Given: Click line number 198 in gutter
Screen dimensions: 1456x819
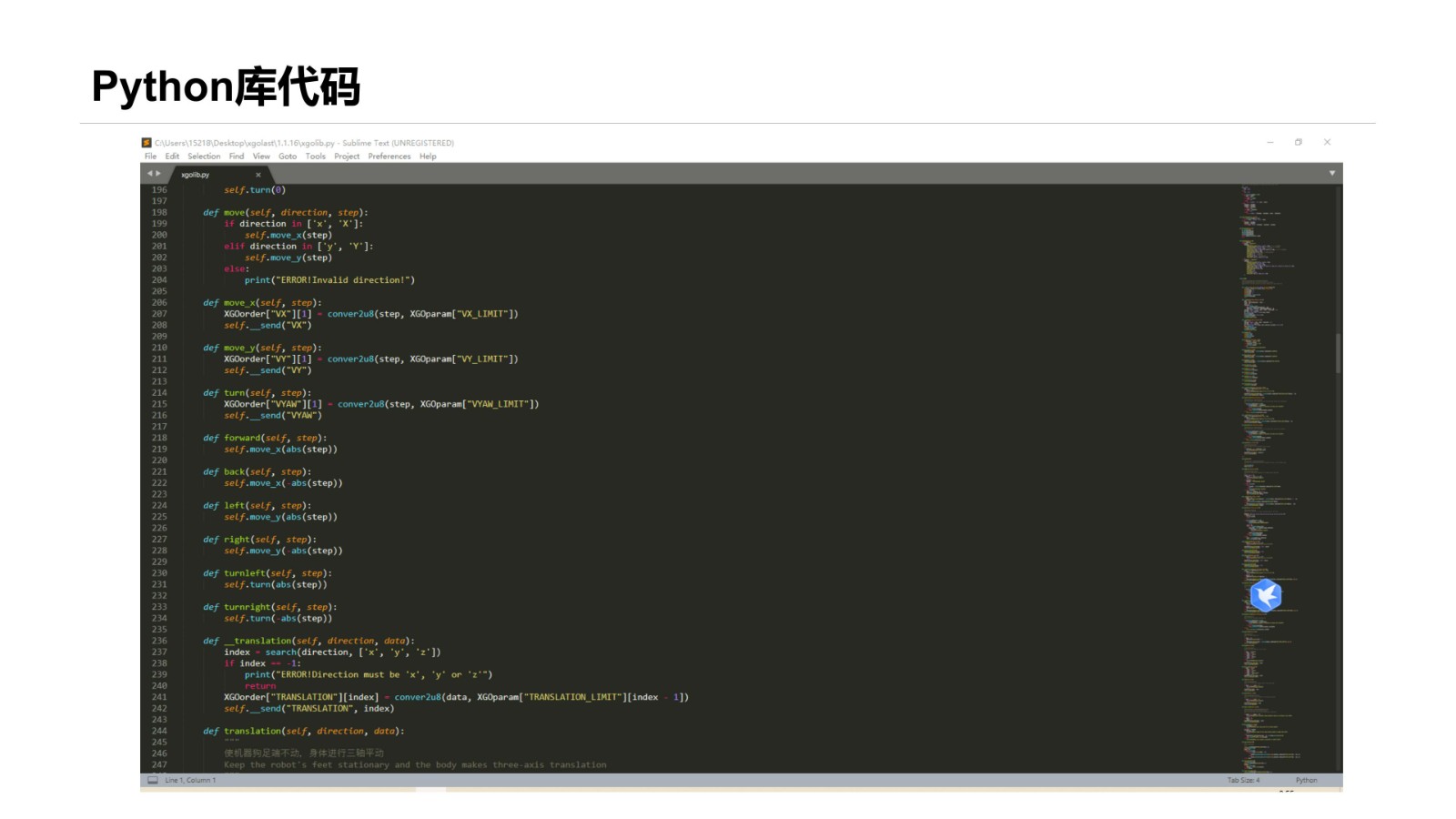Looking at the screenshot, I should click(x=159, y=213).
